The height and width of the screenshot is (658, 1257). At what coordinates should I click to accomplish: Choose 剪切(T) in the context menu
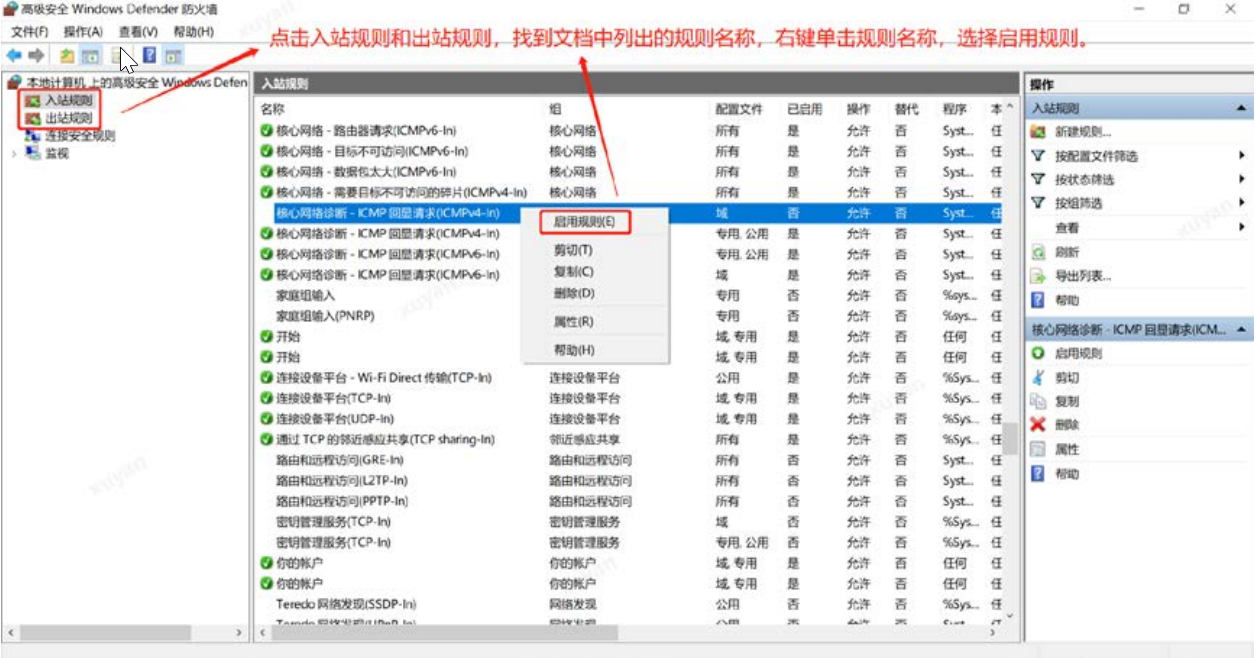point(573,250)
